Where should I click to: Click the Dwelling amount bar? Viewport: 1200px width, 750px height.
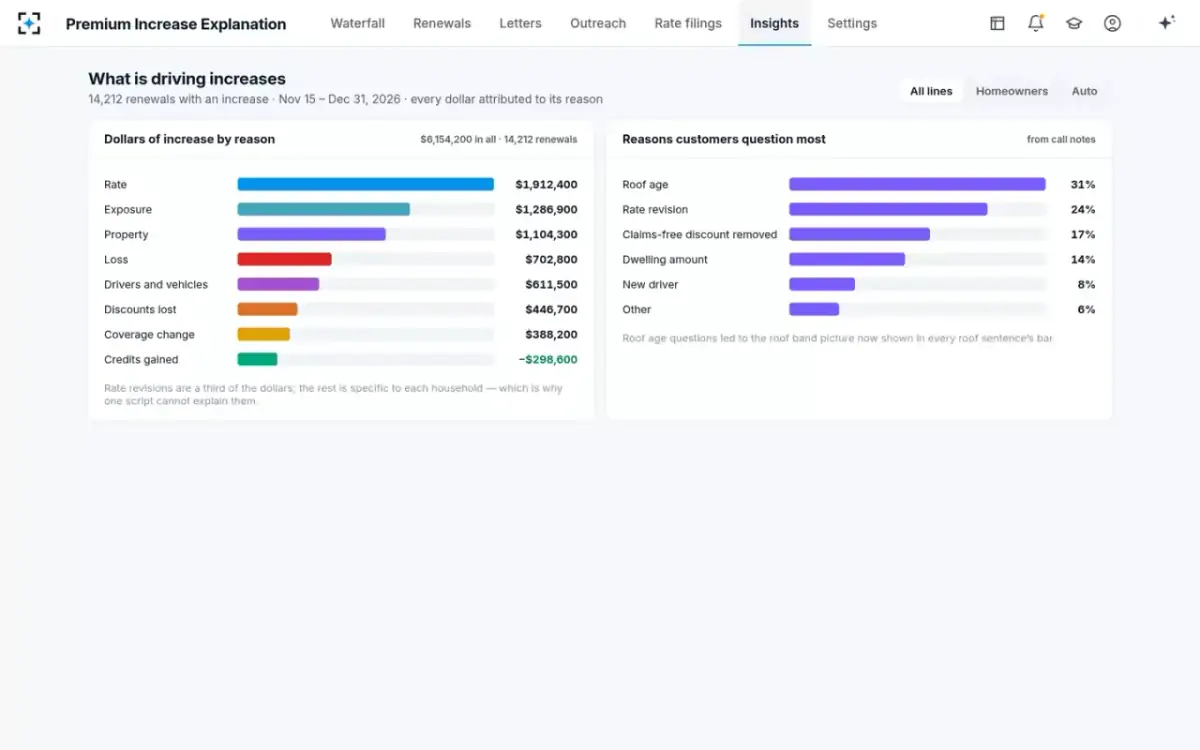tap(847, 259)
